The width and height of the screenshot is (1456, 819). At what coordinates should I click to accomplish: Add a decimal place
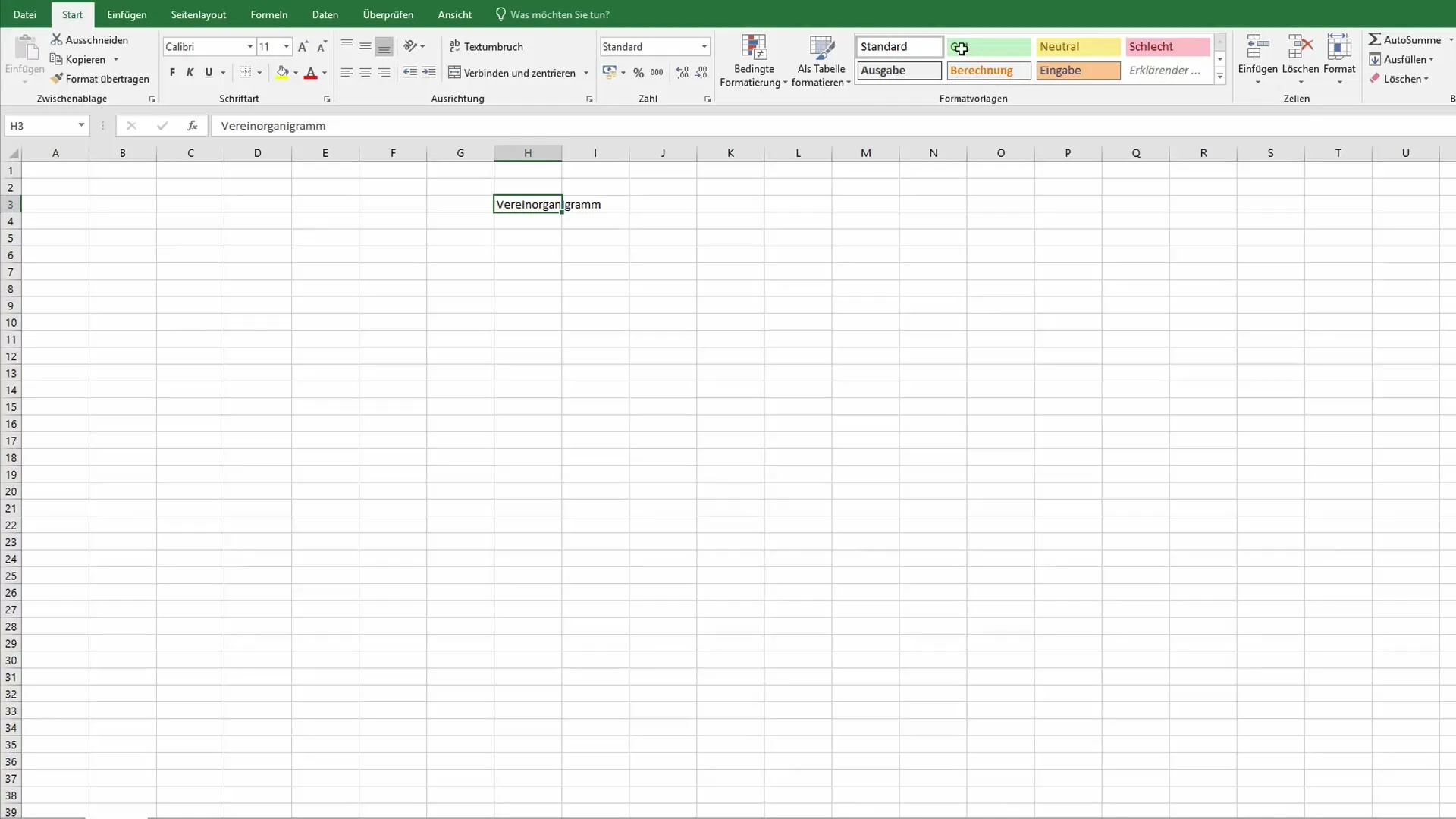coord(682,73)
